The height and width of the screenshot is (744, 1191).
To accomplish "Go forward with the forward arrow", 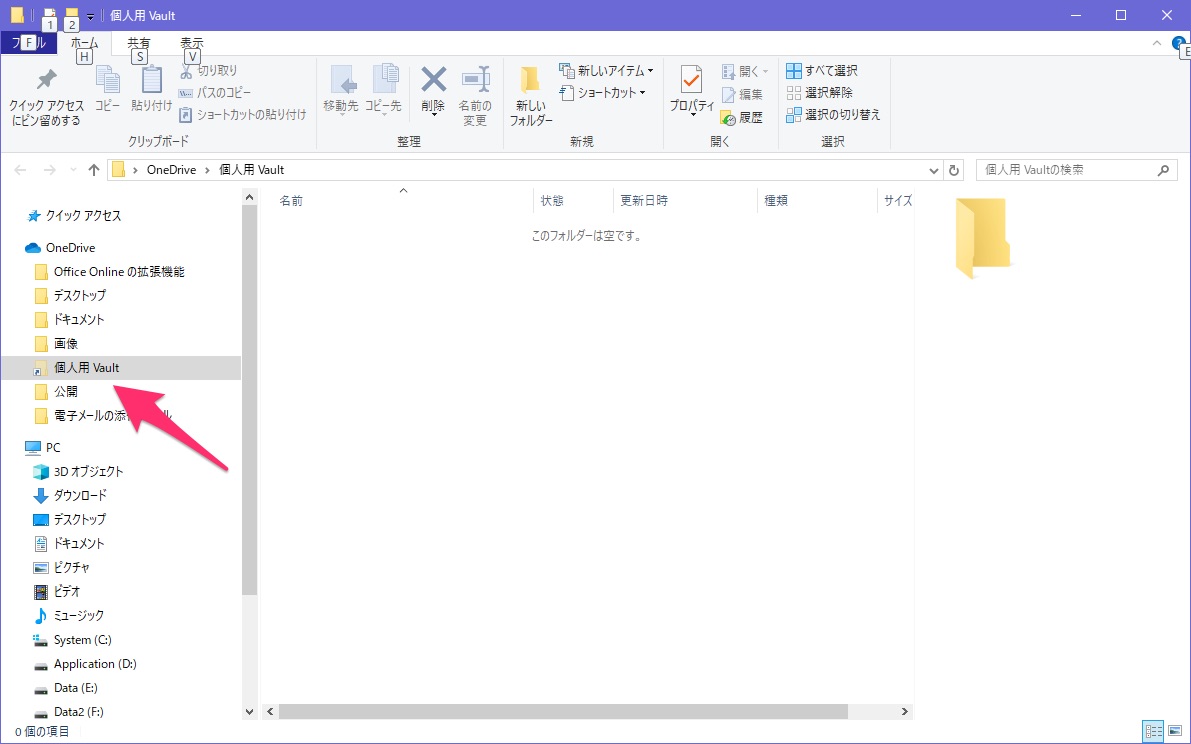I will tap(50, 170).
